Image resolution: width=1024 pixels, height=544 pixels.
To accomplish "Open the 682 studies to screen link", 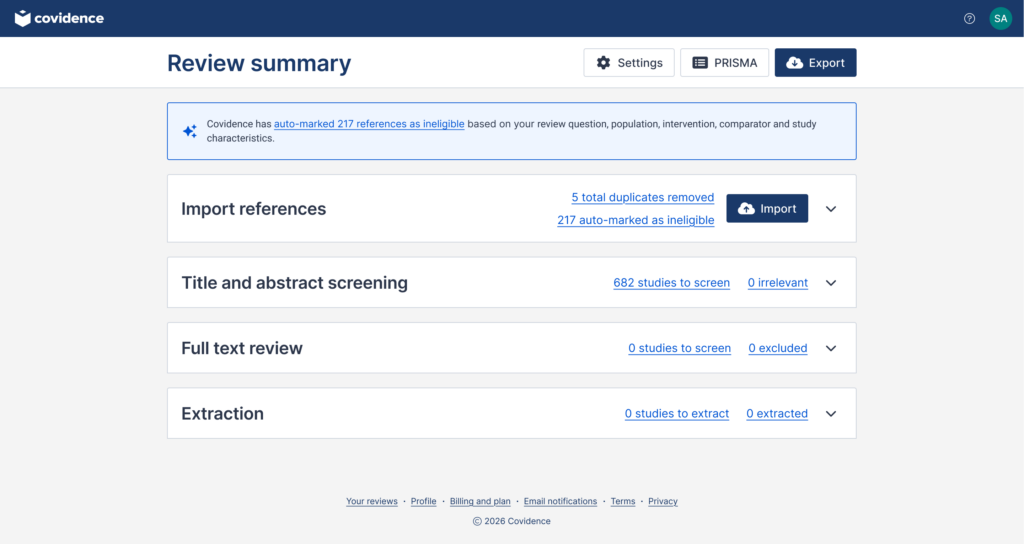I will pyautogui.click(x=671, y=283).
